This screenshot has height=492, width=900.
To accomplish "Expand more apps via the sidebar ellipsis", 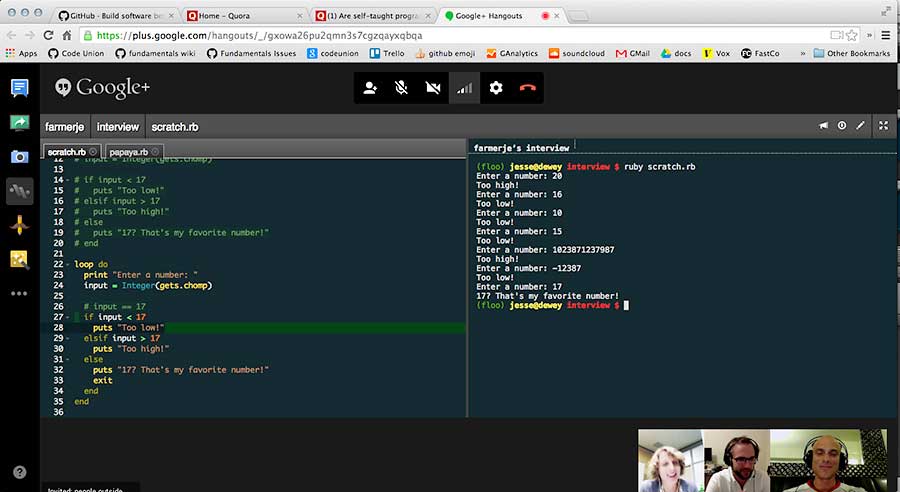I will [x=19, y=294].
